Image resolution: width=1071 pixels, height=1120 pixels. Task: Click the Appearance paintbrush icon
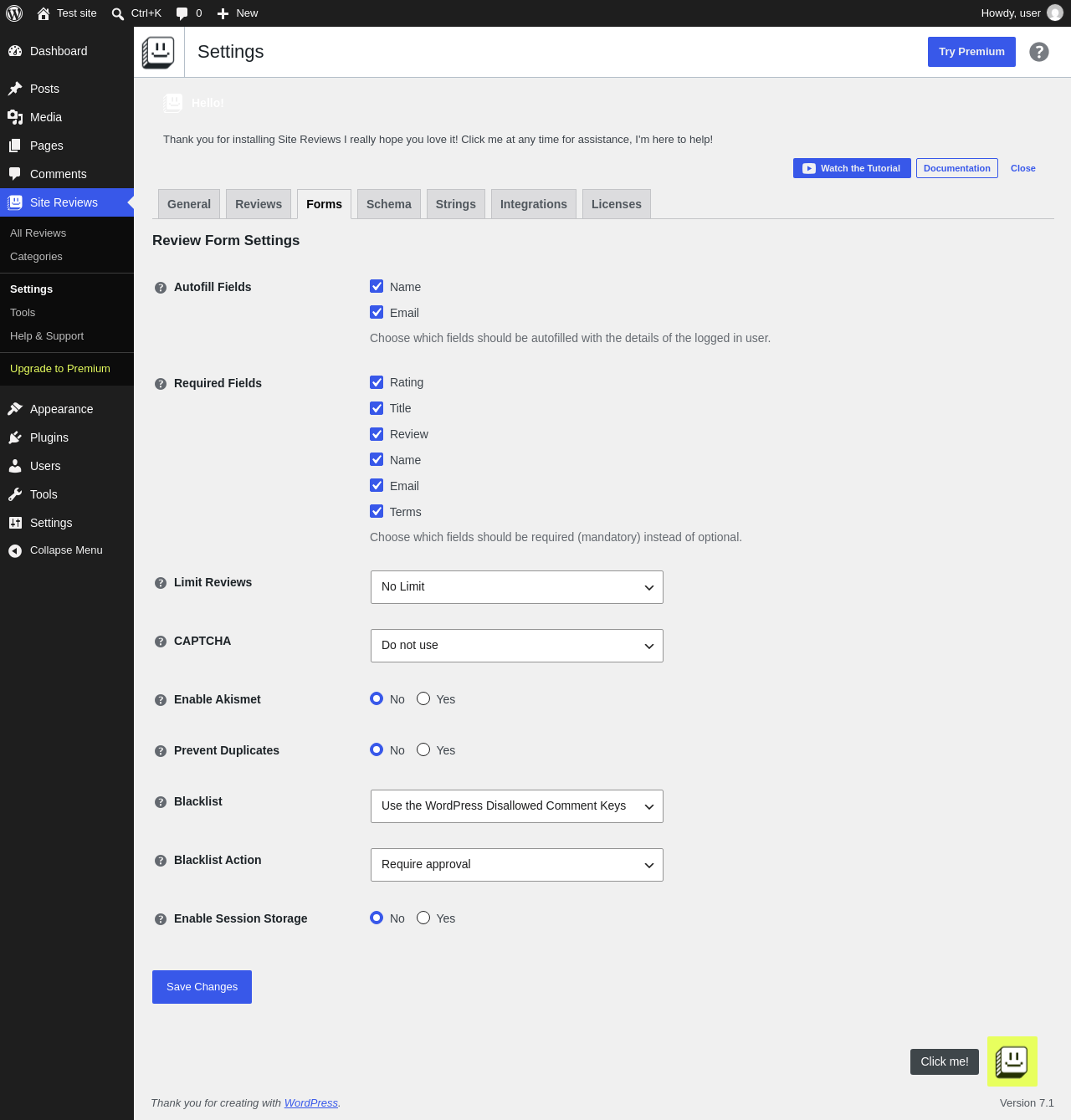point(15,409)
